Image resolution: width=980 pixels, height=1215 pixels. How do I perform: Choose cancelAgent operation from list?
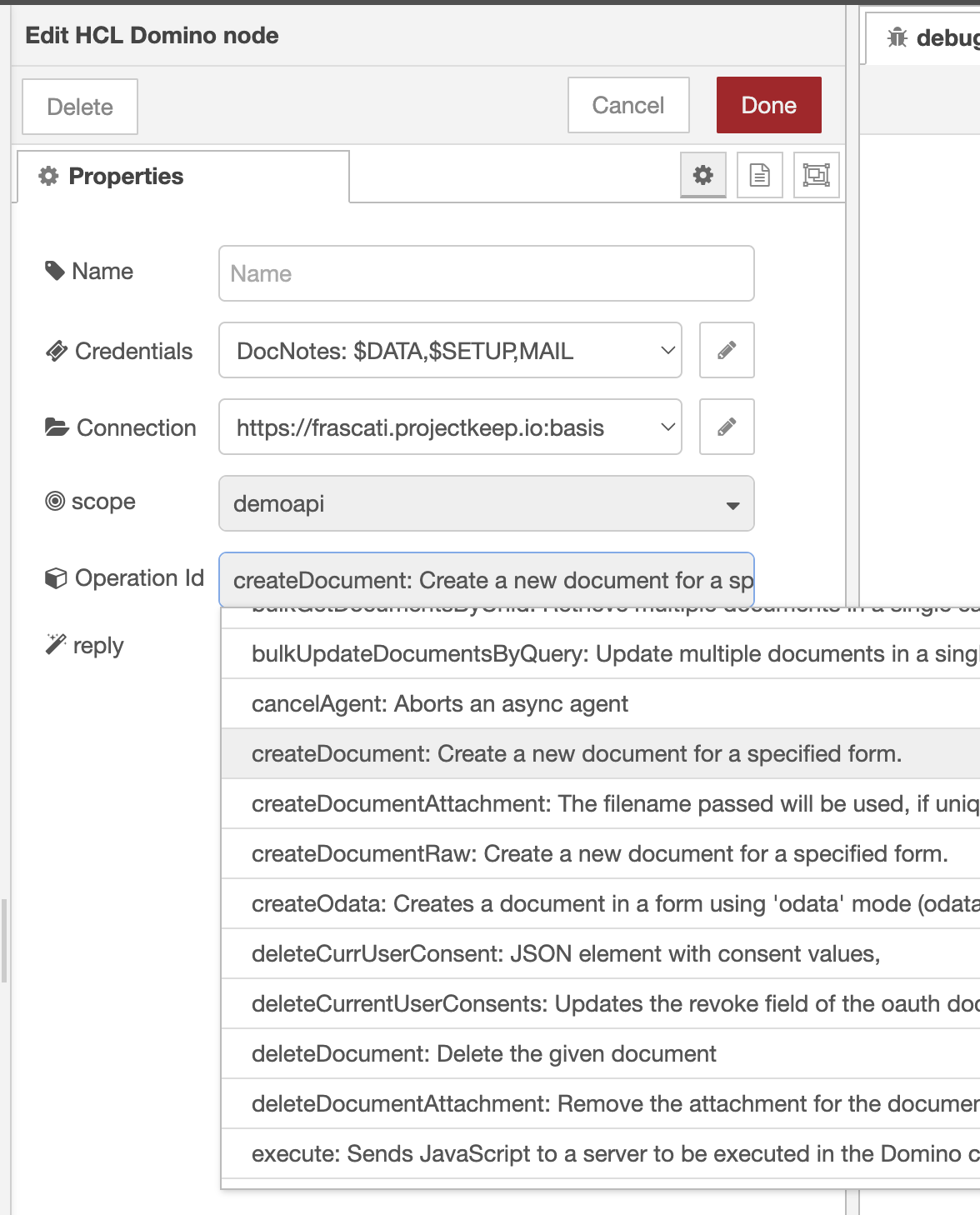[x=601, y=704]
